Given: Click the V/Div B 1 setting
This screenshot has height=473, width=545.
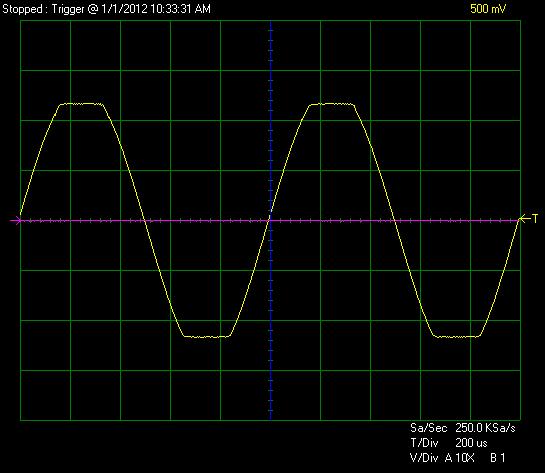Looking at the screenshot, I should [x=498, y=458].
